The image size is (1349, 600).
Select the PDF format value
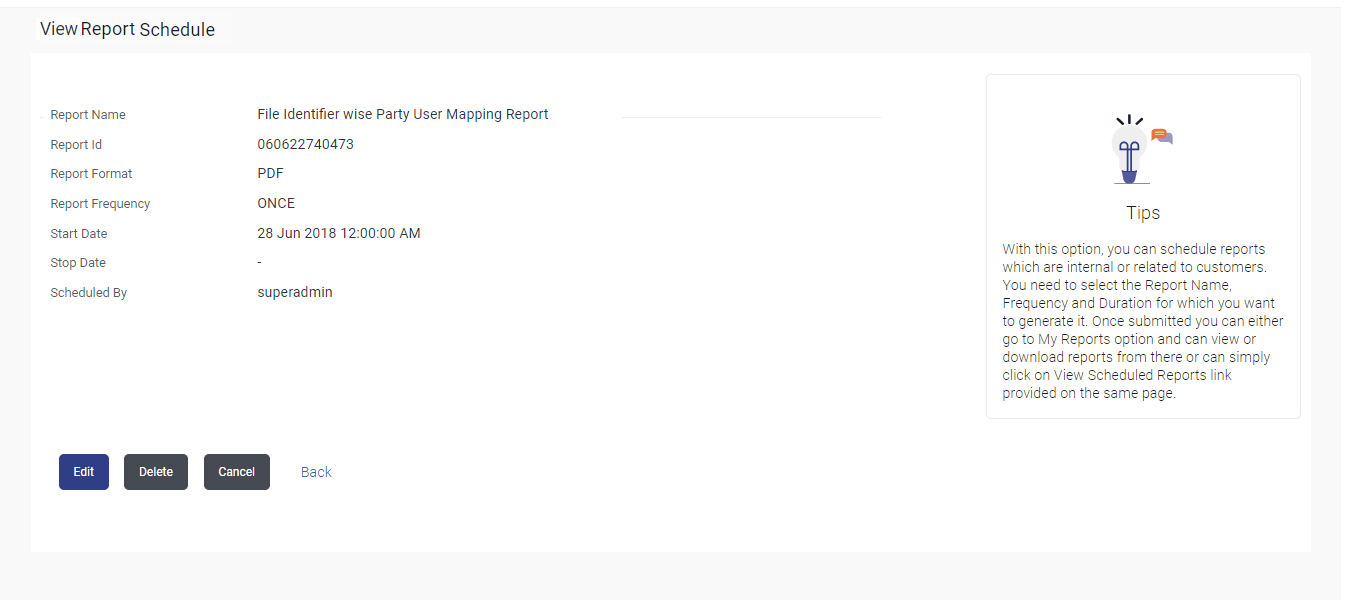[x=270, y=173]
